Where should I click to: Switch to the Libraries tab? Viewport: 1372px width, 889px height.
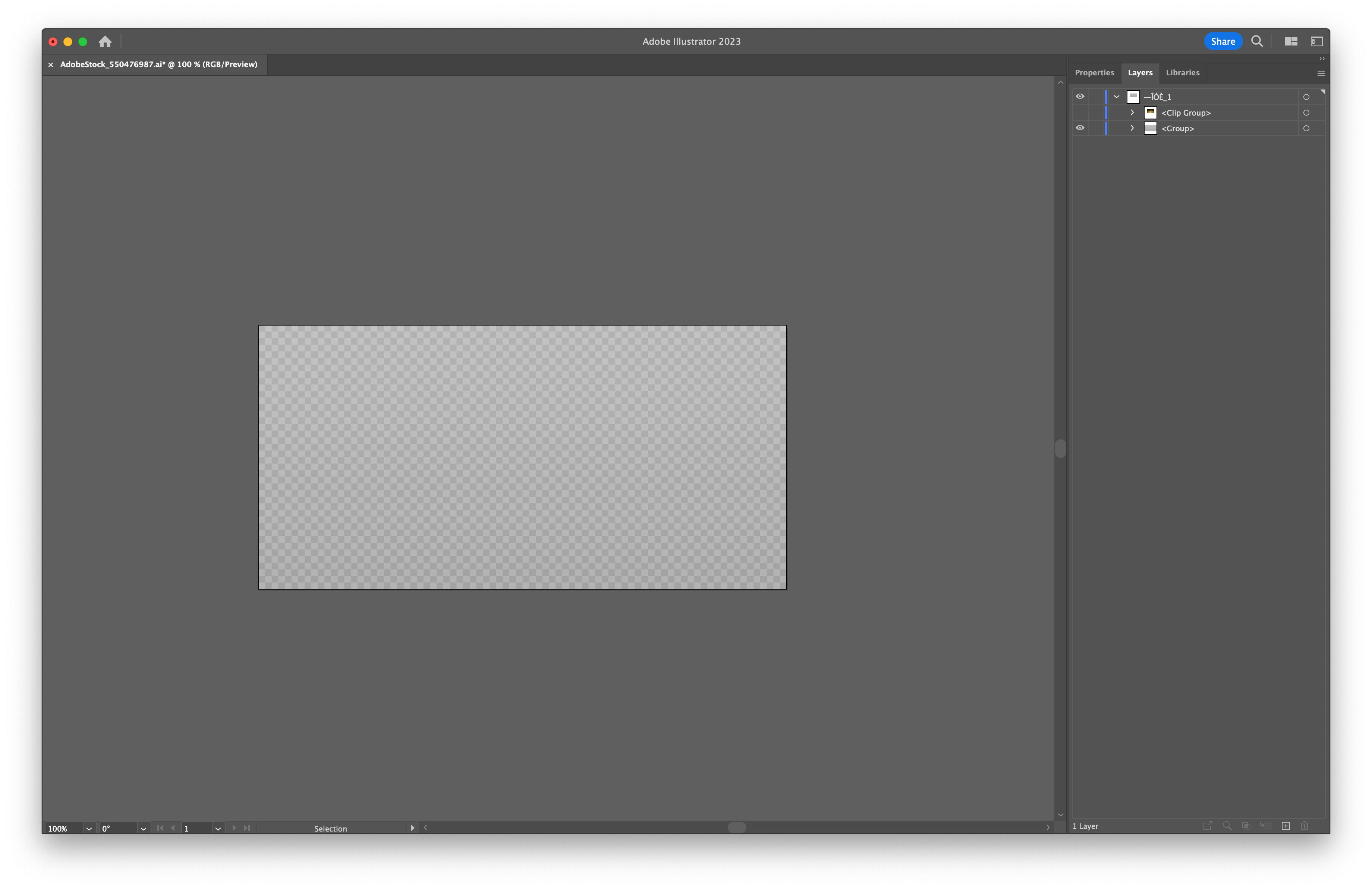click(1182, 73)
